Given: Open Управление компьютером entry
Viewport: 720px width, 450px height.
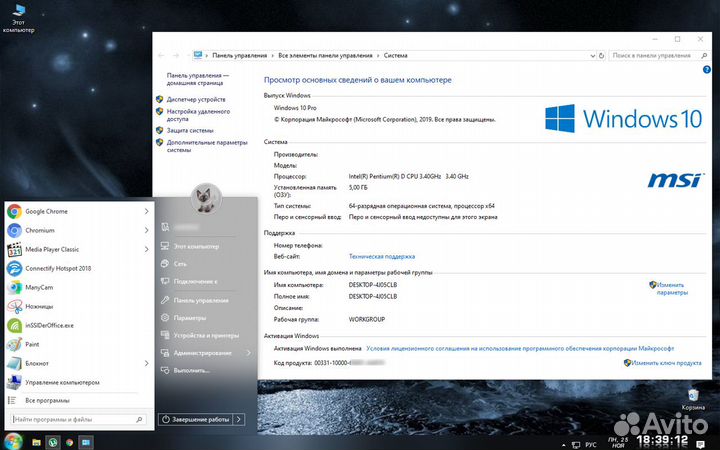Looking at the screenshot, I should coord(78,382).
